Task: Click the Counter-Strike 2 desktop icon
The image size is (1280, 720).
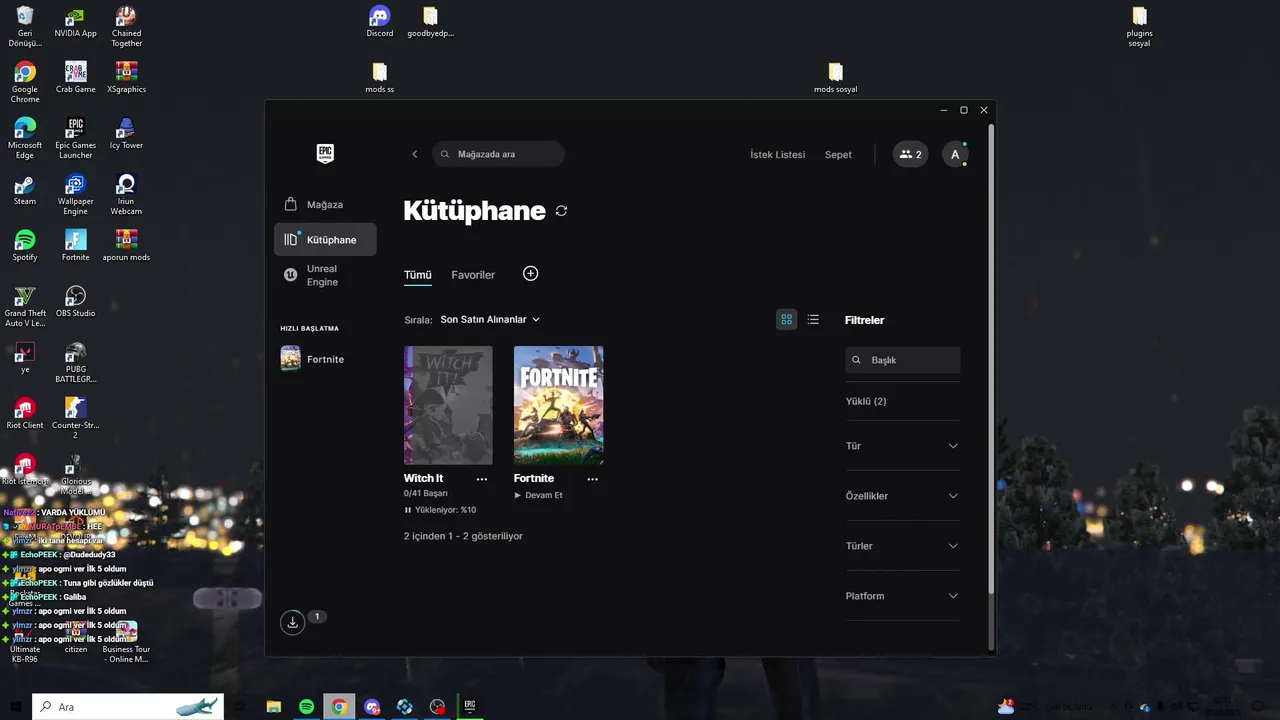Action: 76,418
